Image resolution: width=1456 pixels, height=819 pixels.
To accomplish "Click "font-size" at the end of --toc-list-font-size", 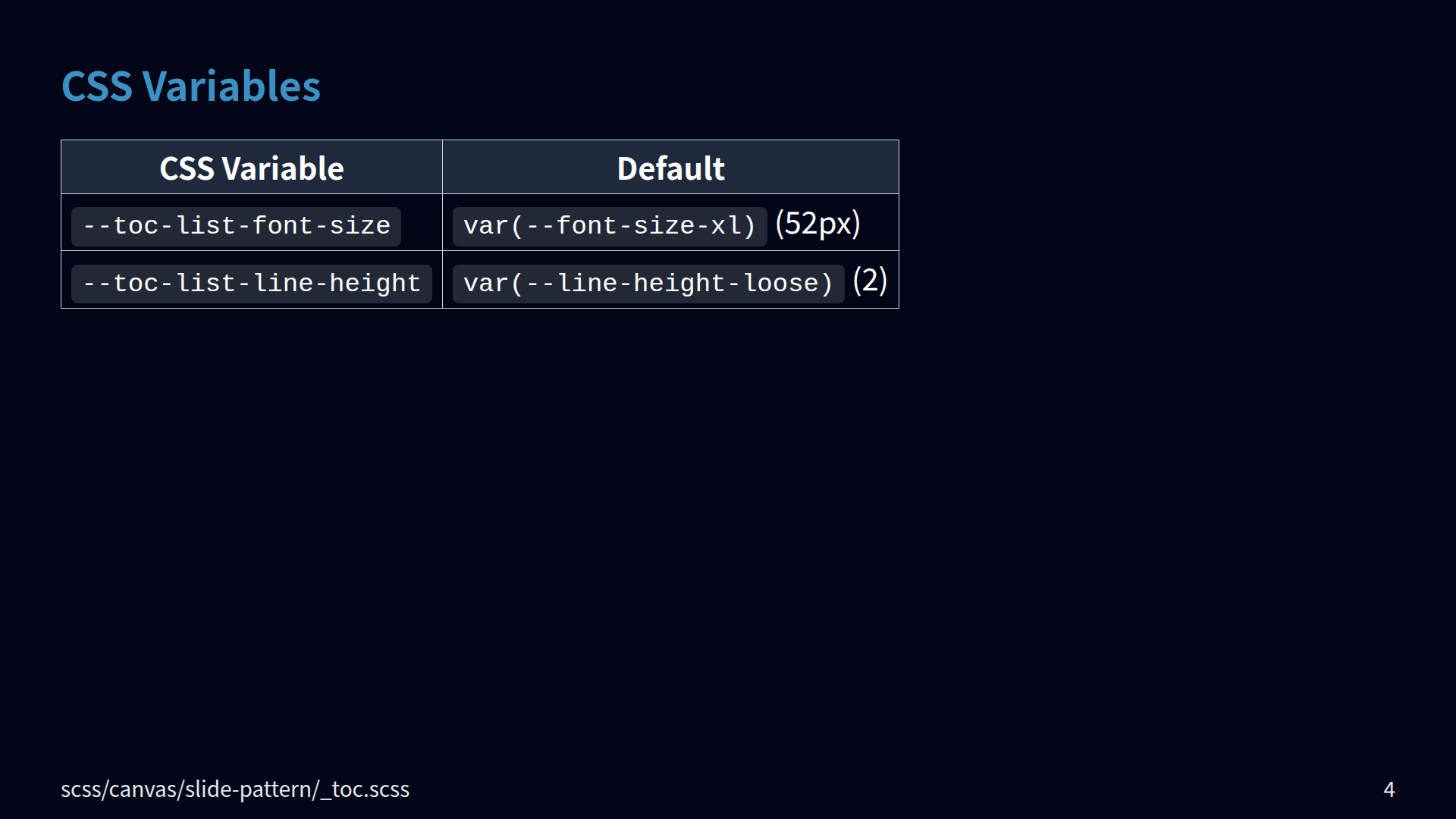I will pyautogui.click(x=321, y=226).
